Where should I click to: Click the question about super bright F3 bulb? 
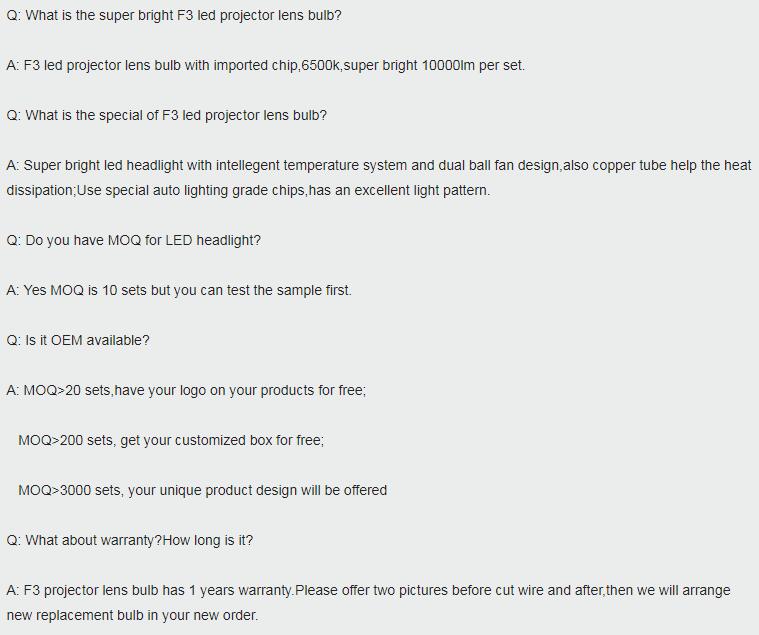(x=174, y=15)
